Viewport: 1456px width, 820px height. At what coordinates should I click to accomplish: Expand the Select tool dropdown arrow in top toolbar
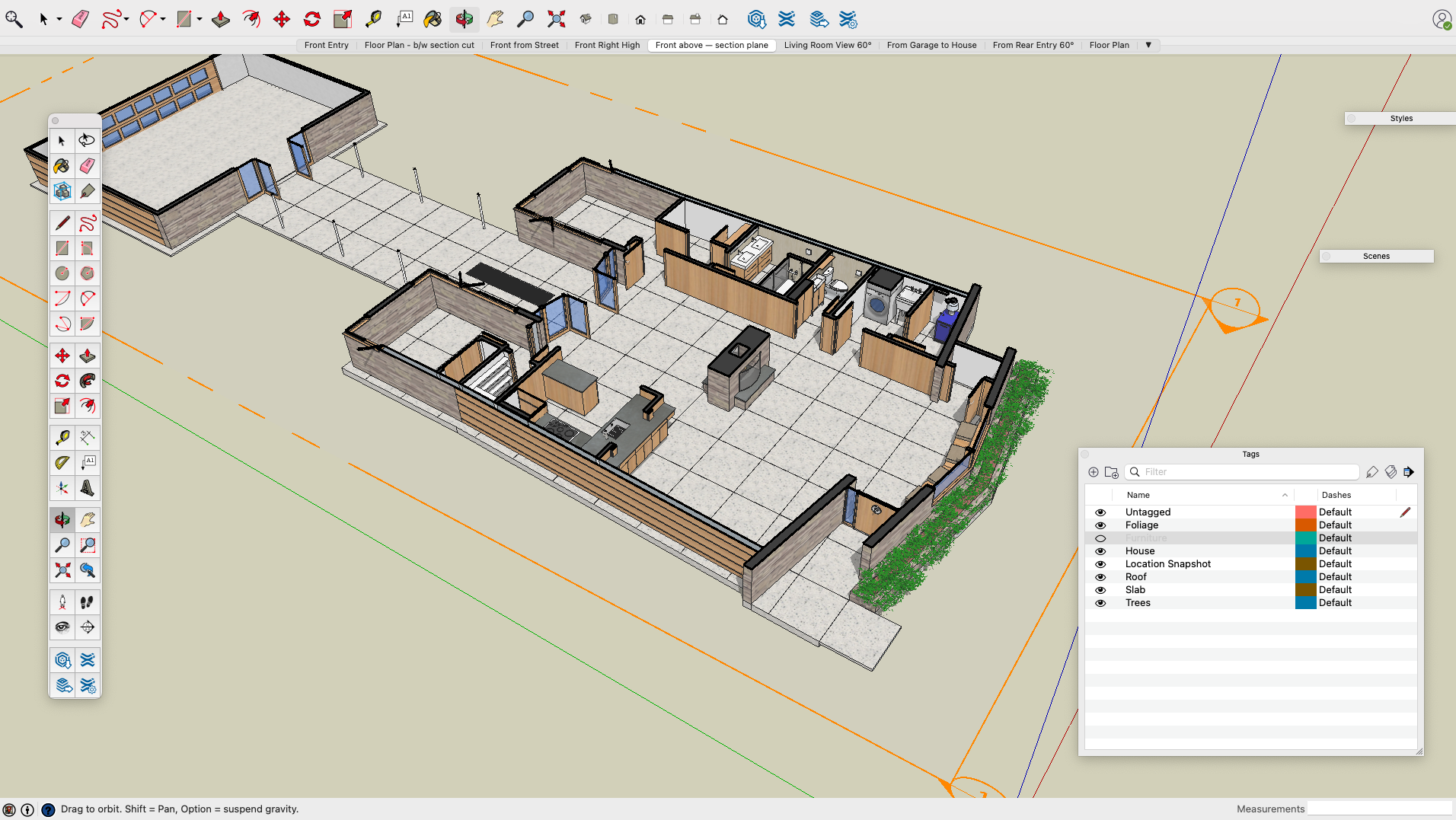click(59, 19)
